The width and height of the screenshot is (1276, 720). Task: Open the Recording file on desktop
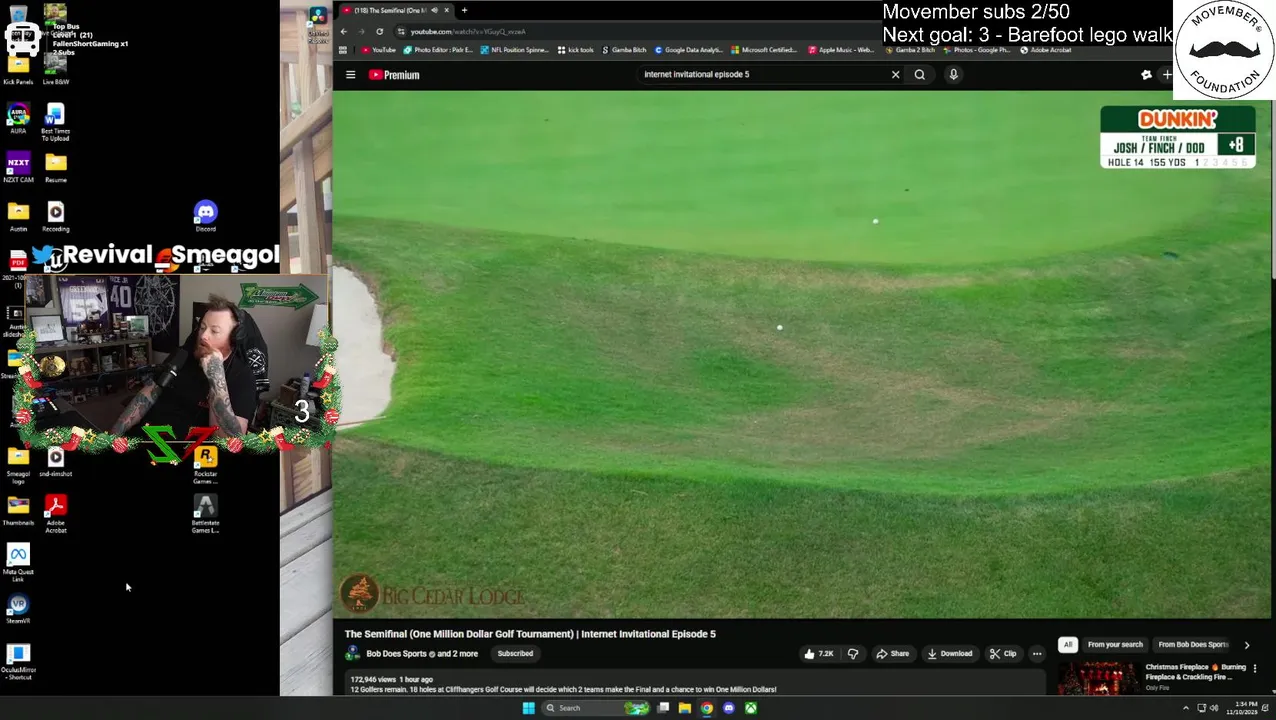[x=55, y=216]
